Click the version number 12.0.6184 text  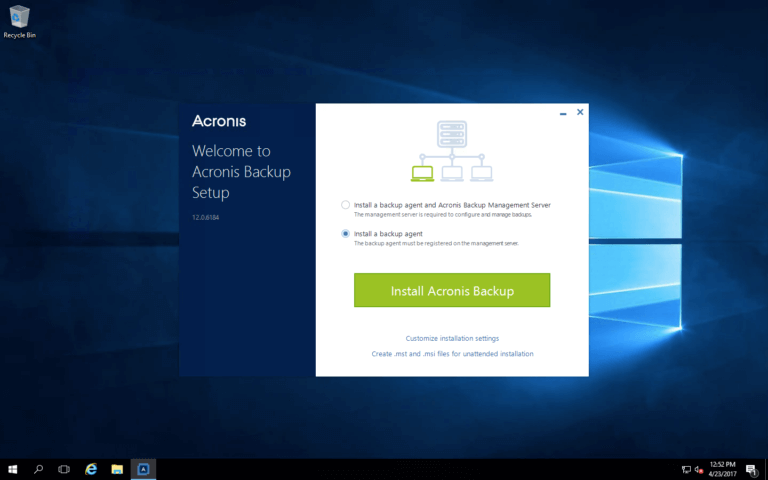coord(205,217)
